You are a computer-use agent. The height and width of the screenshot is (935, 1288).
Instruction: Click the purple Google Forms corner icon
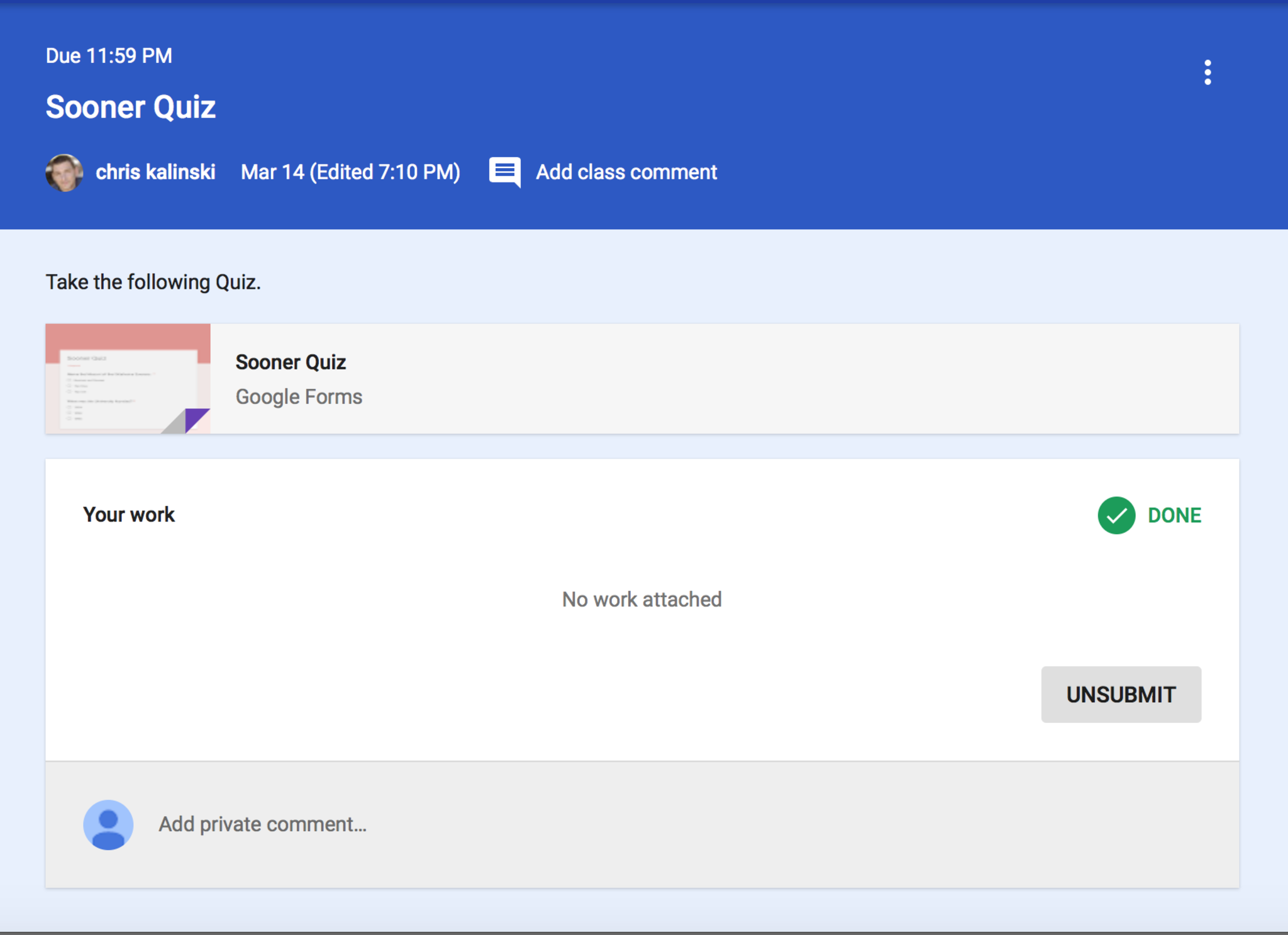click(x=196, y=419)
